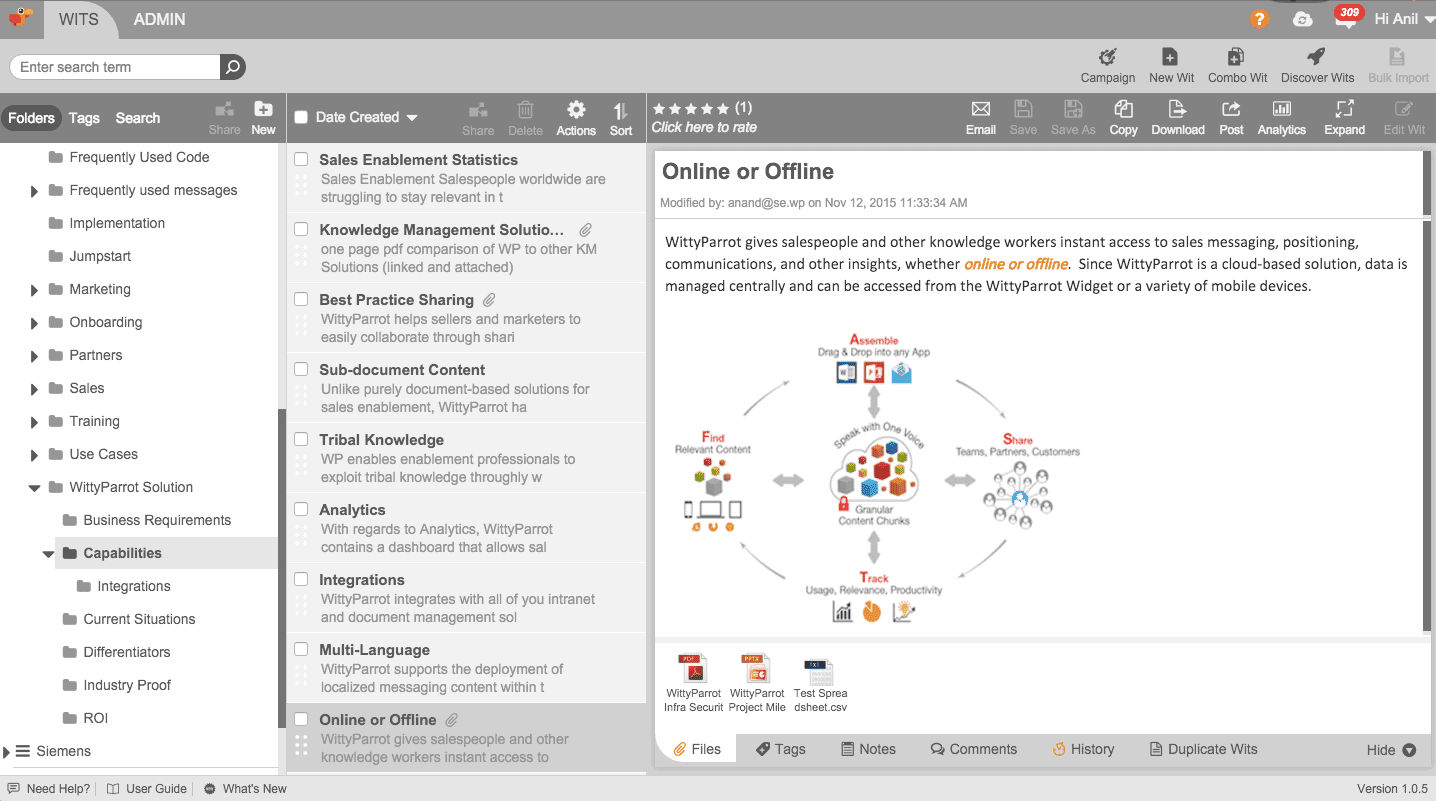This screenshot has width=1436, height=801.
Task: Open Analytics for this wit
Action: [x=1281, y=117]
